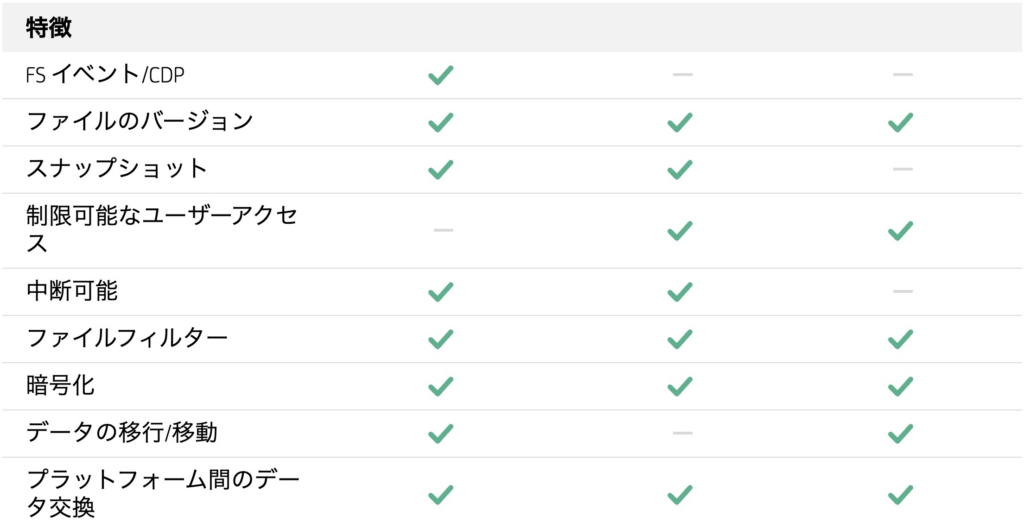Select the スナップショット feature label
The width and height of the screenshot is (1024, 529).
pos(117,168)
